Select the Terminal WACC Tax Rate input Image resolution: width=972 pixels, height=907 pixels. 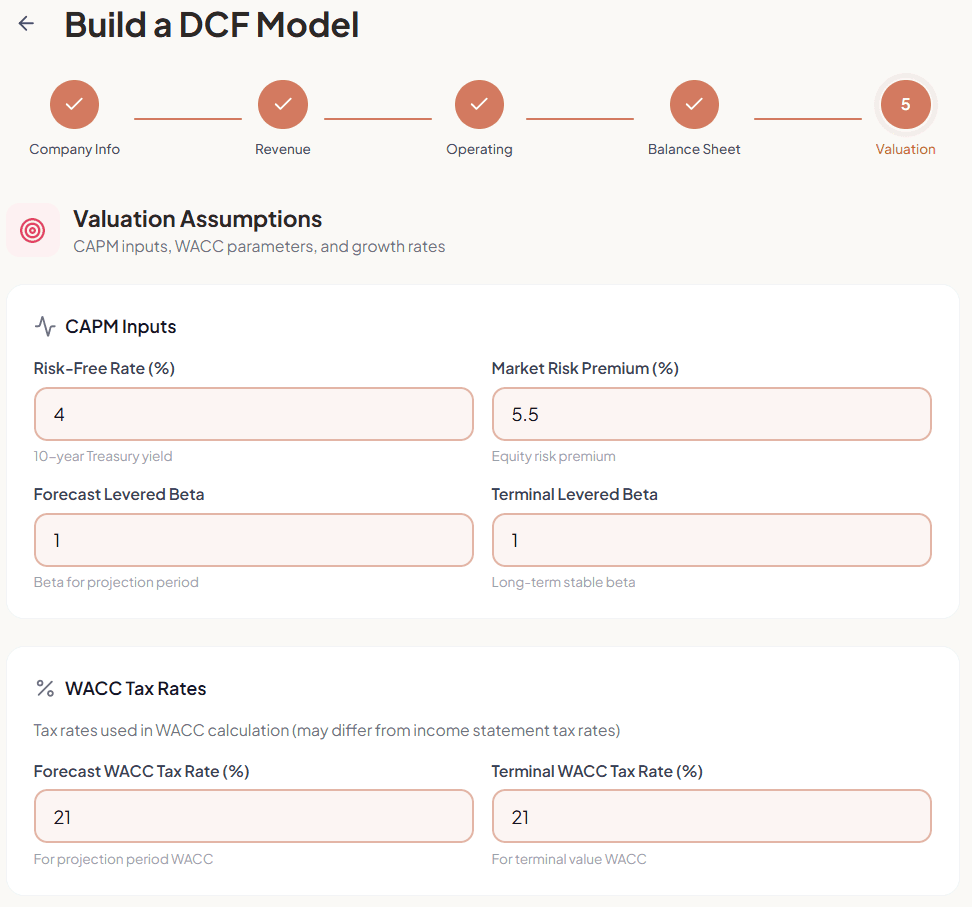711,816
